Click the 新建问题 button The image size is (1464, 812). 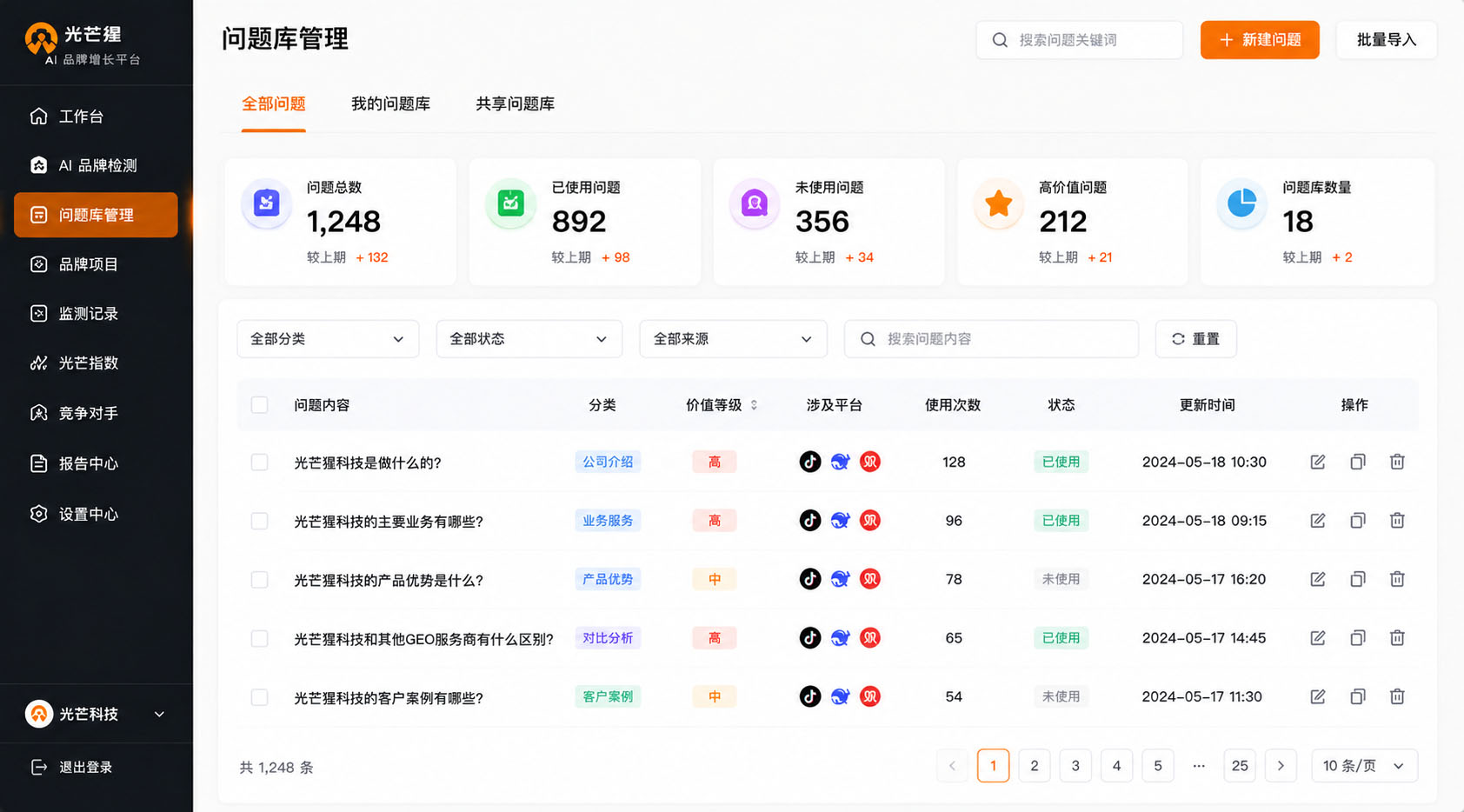point(1260,40)
